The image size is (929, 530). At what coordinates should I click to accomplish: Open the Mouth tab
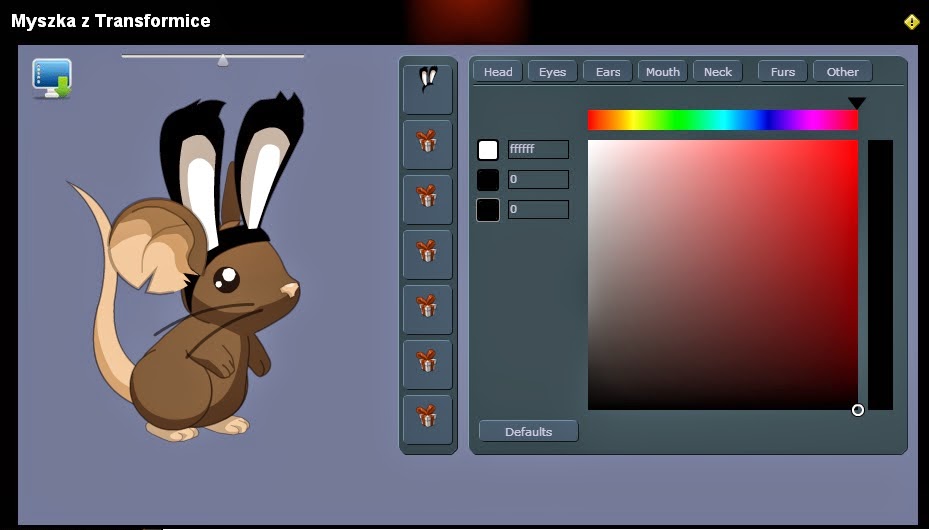[x=662, y=72]
